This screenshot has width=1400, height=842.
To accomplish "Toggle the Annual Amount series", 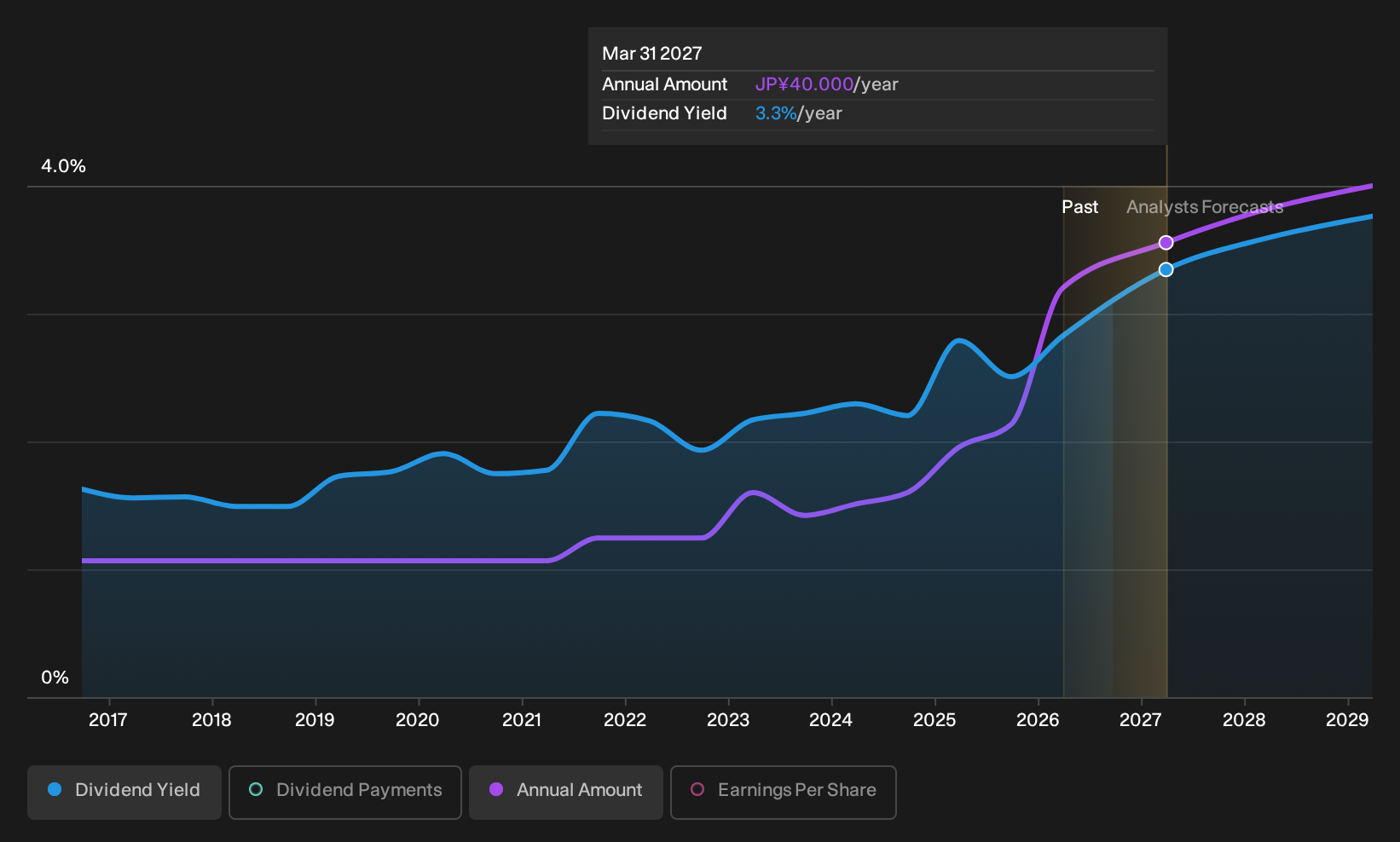I will tap(566, 793).
